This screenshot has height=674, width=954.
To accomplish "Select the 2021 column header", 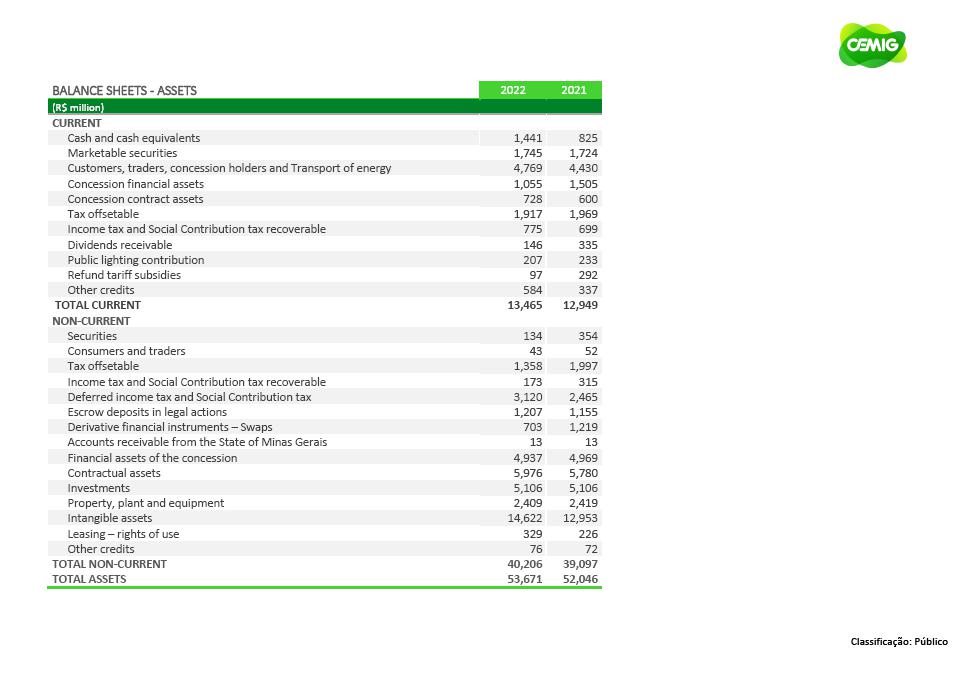I will point(573,90).
